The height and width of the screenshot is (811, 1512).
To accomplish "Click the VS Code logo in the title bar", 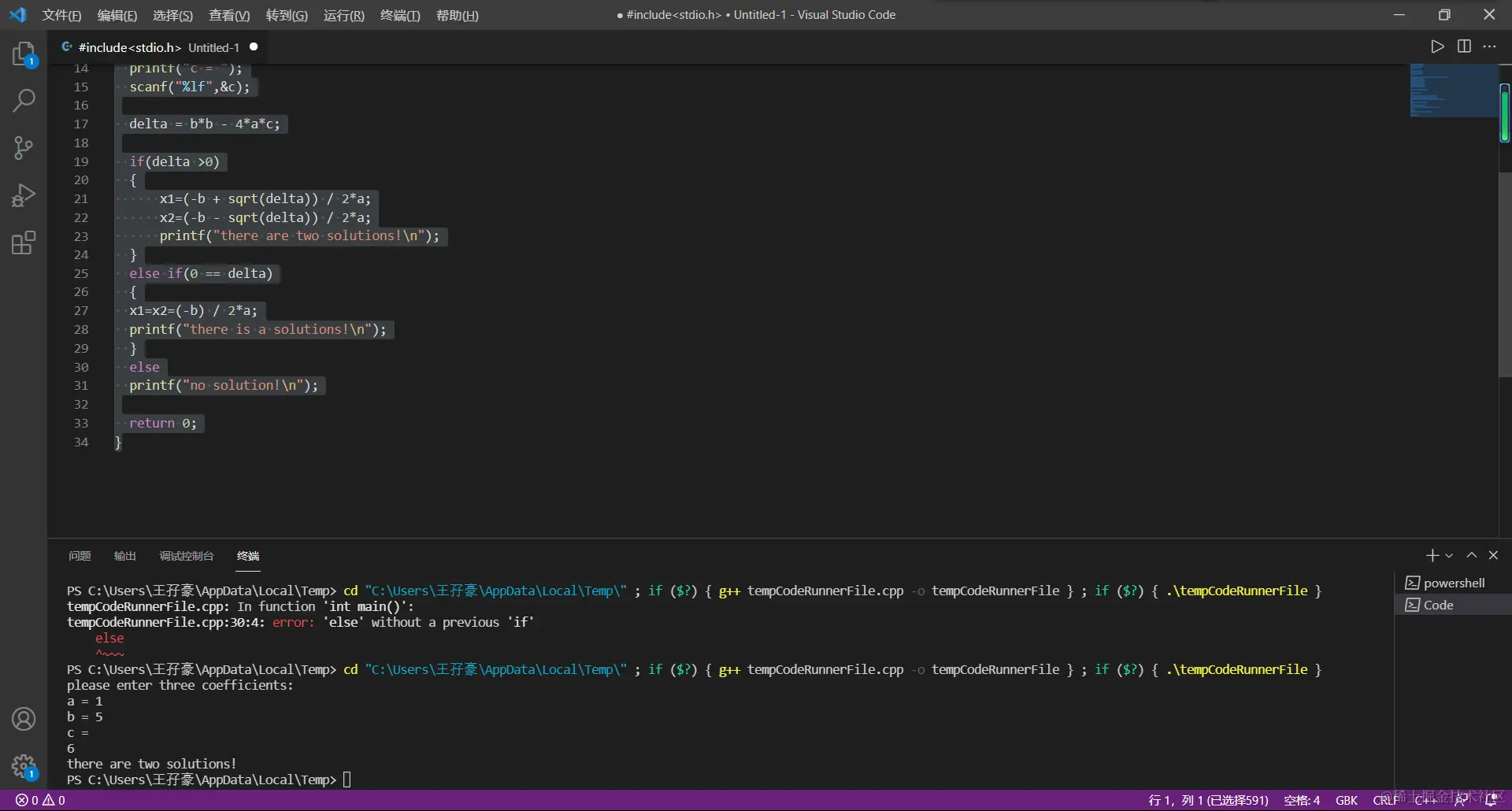I will (17, 15).
